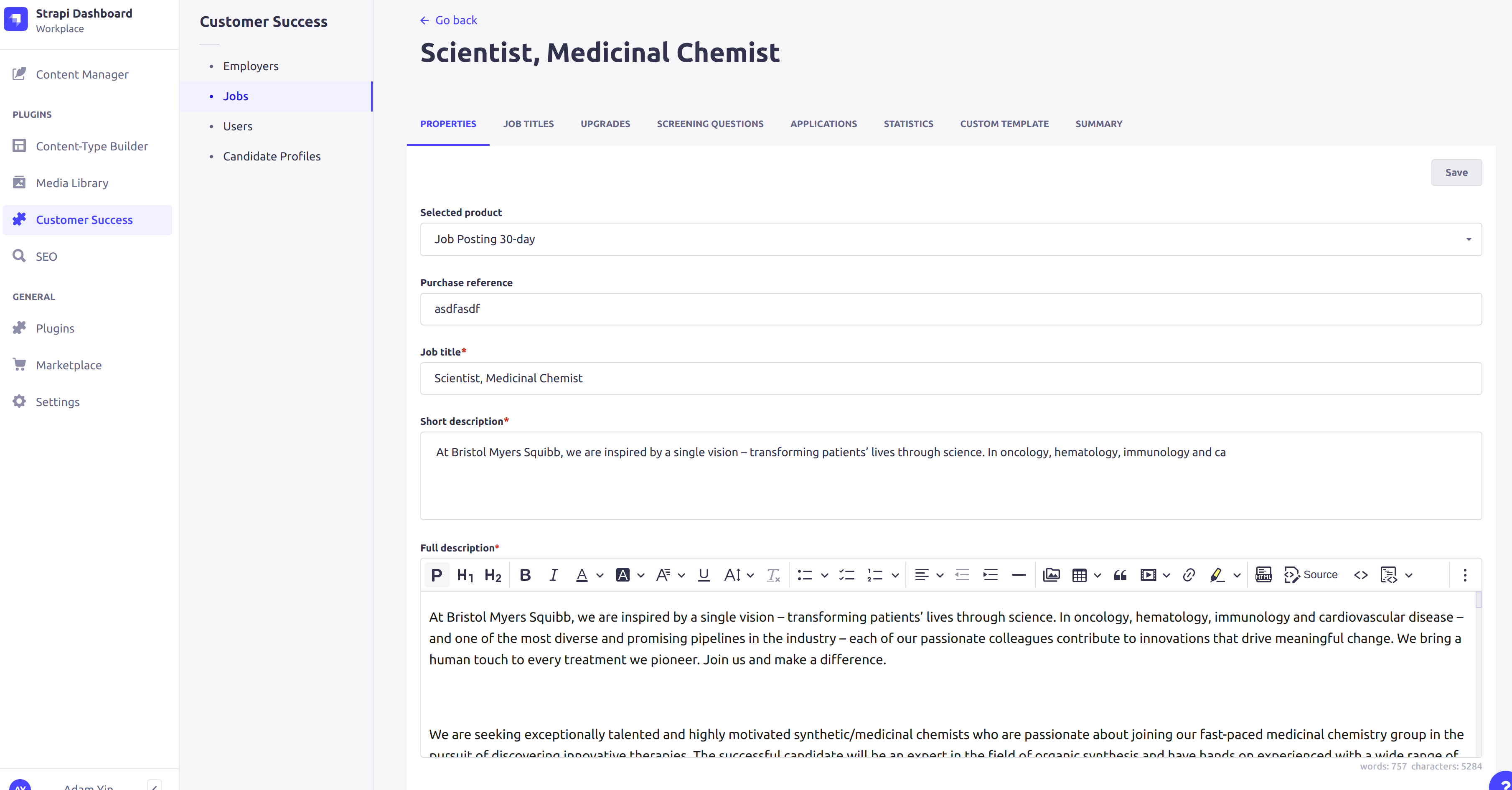Save the job posting
This screenshot has width=1512, height=790.
click(1456, 172)
